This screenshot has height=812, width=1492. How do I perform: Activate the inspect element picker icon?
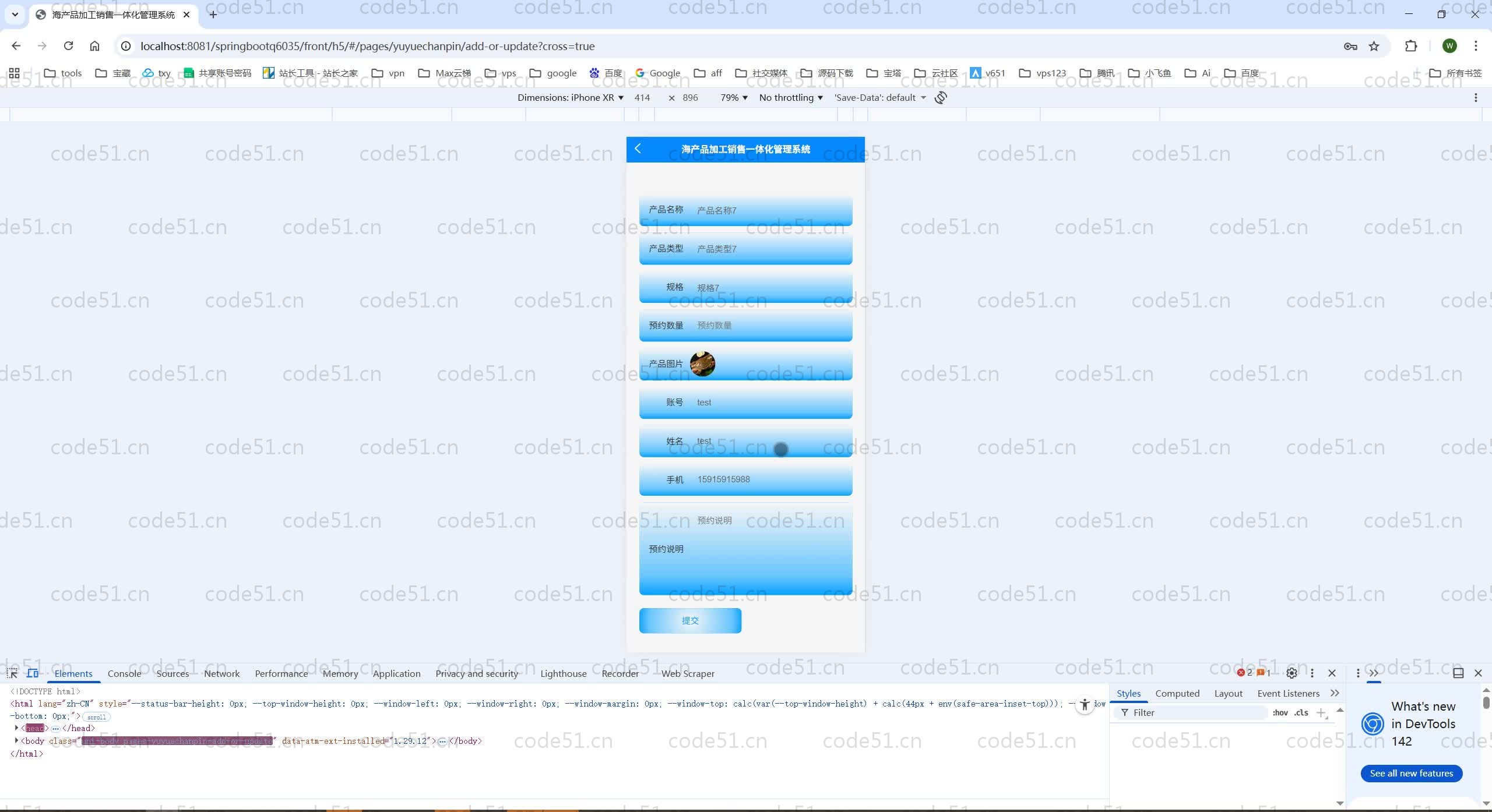click(x=12, y=673)
